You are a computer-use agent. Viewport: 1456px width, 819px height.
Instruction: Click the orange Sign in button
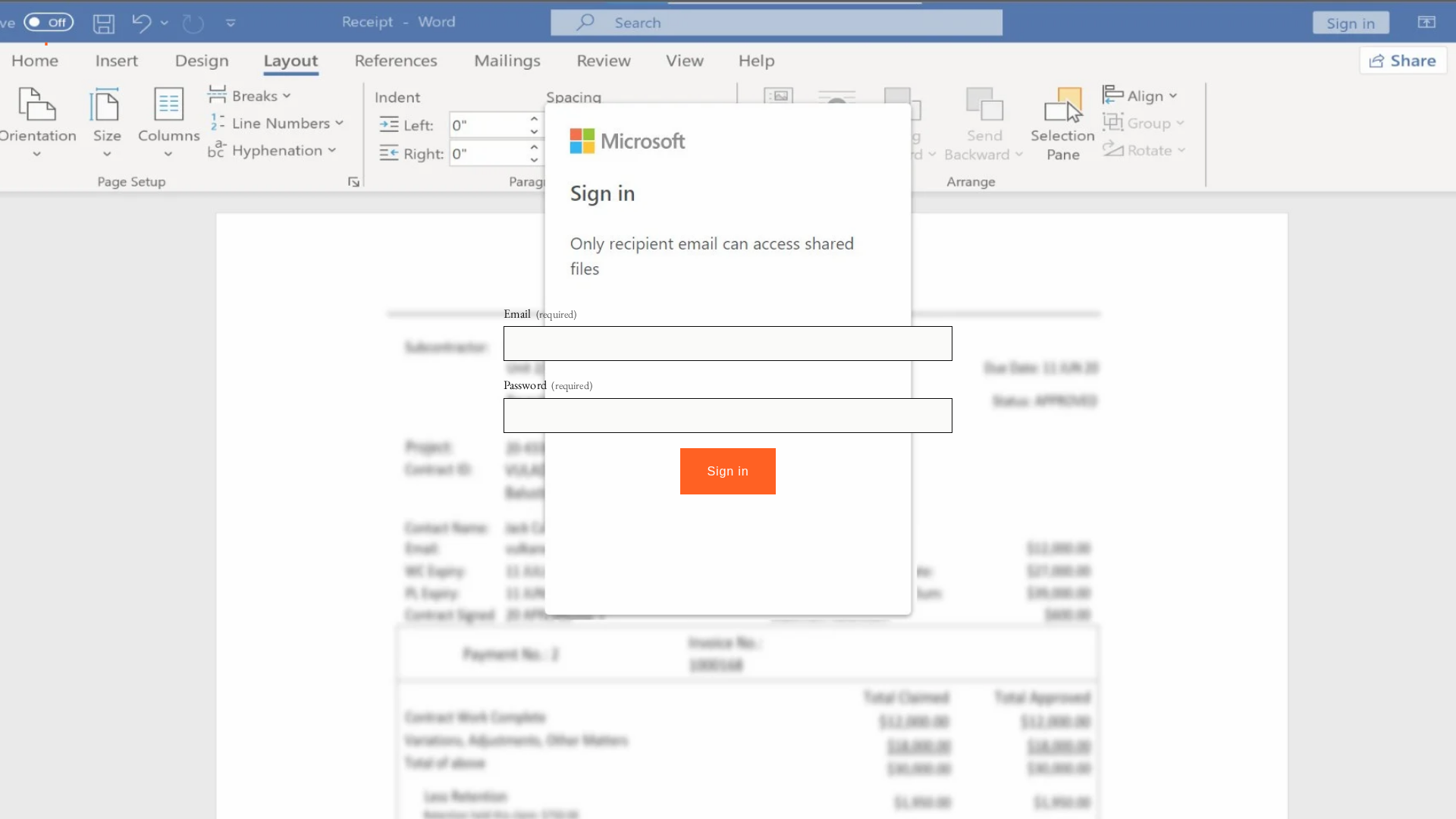point(727,471)
